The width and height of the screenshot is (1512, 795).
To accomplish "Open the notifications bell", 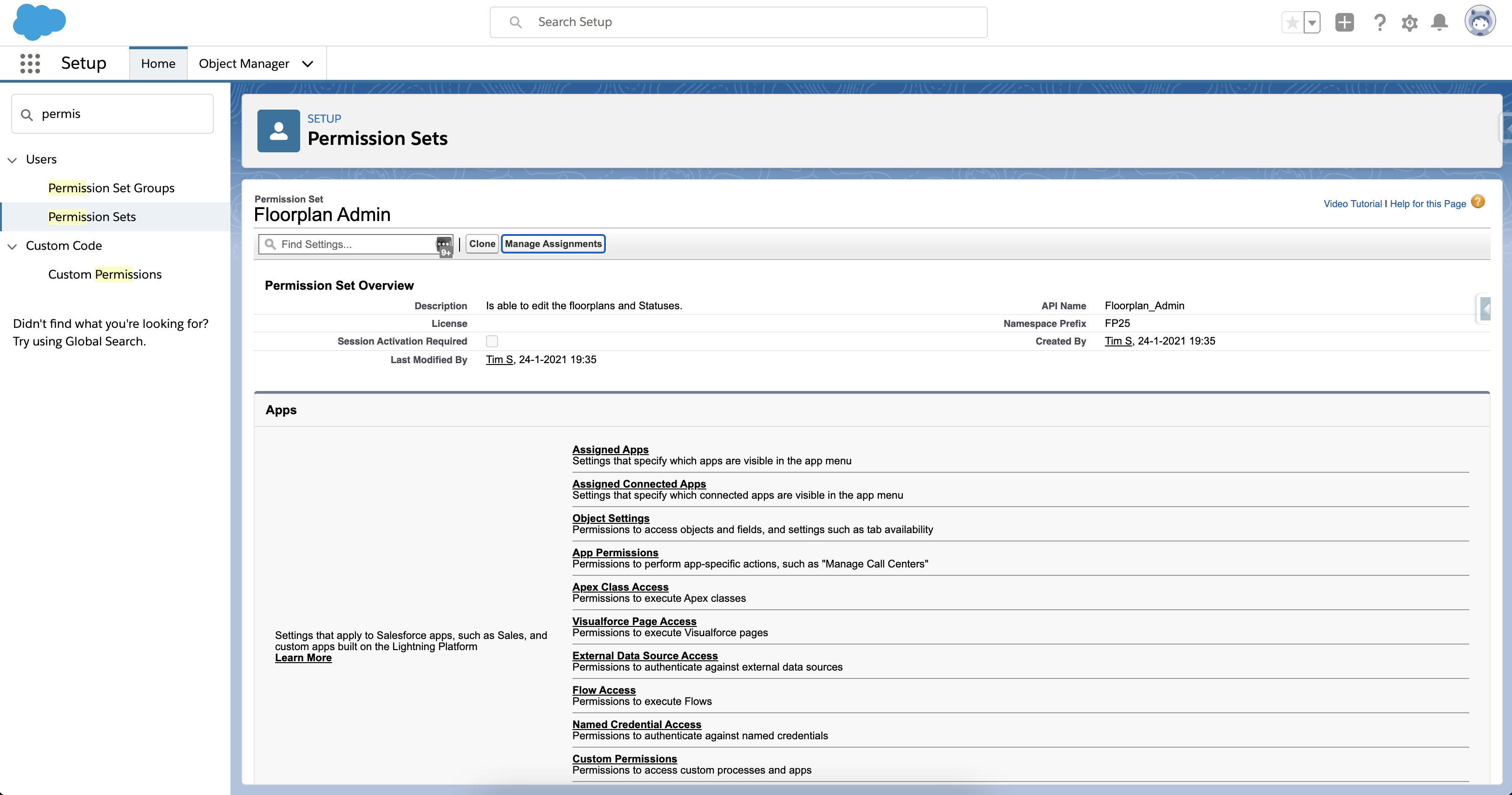I will click(x=1439, y=22).
